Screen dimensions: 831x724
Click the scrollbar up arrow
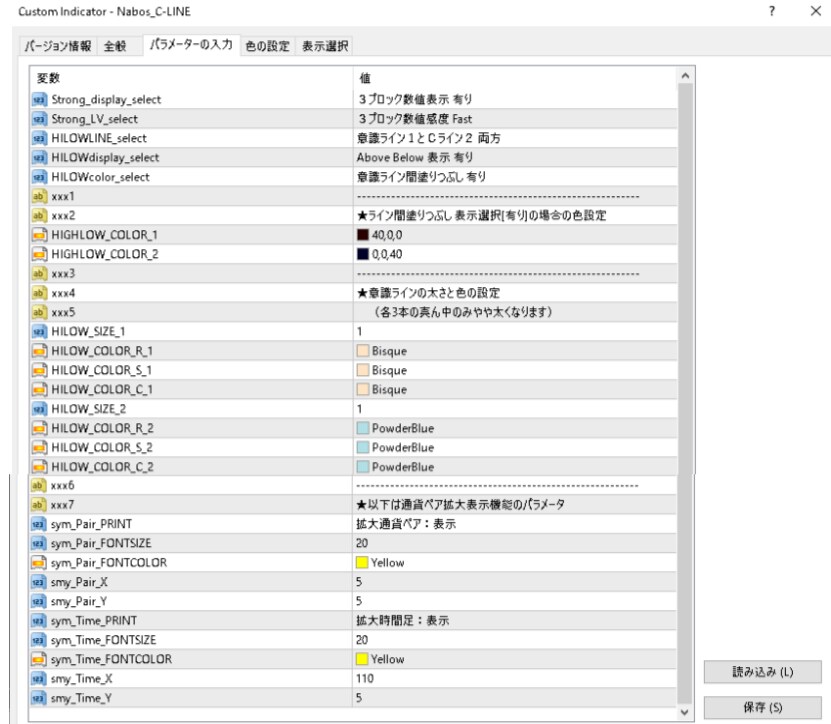(685, 76)
